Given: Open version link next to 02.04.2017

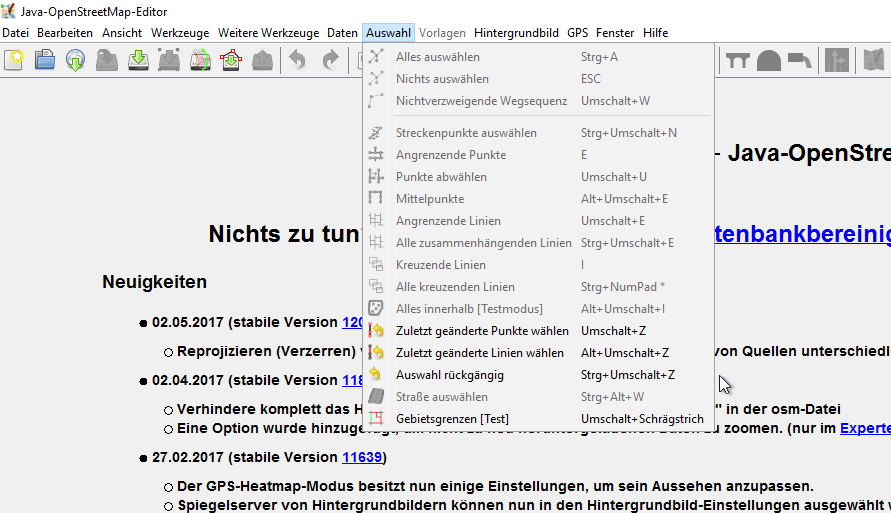Looking at the screenshot, I should click(x=352, y=380).
